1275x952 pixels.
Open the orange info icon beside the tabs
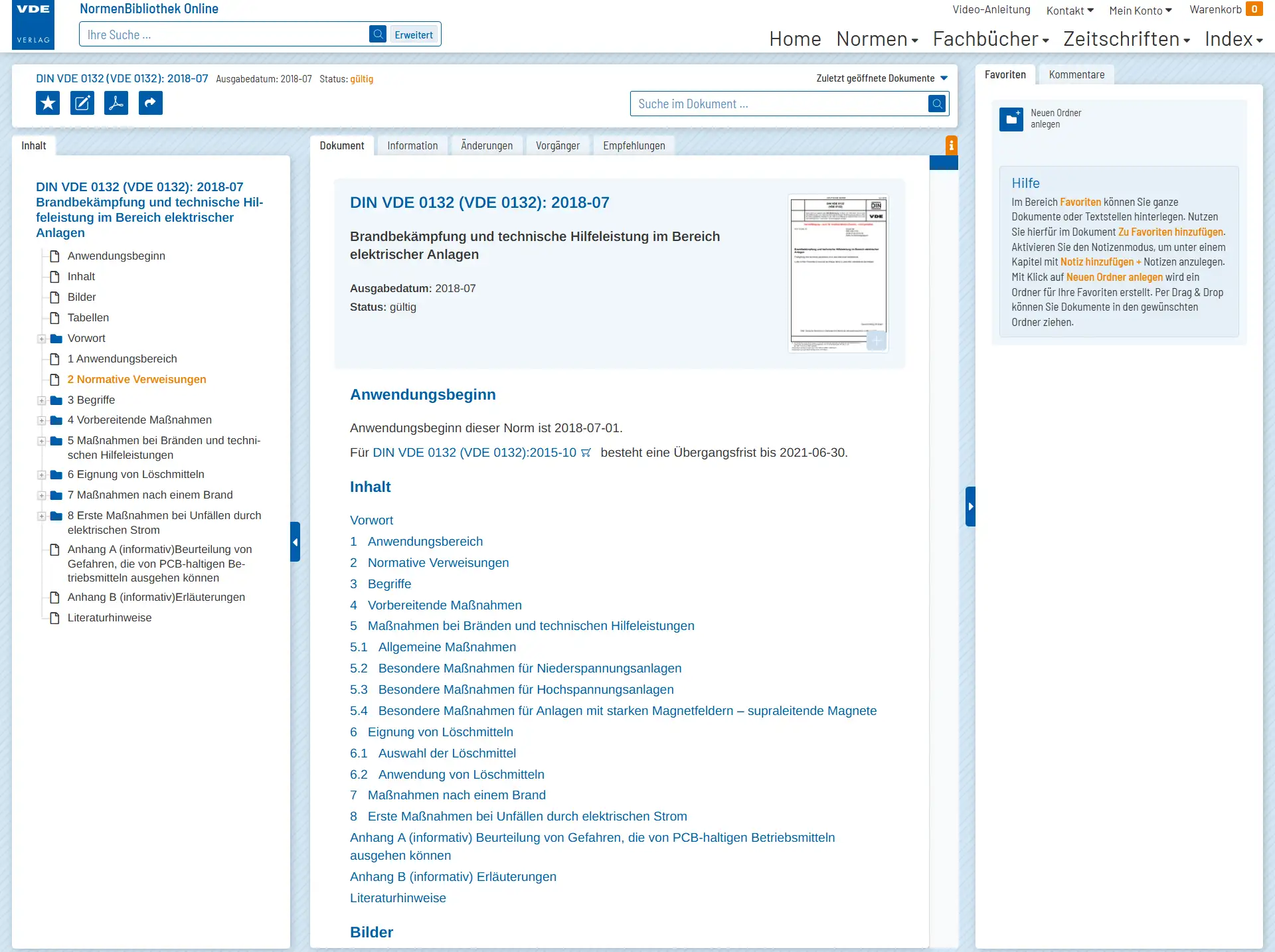coord(951,145)
